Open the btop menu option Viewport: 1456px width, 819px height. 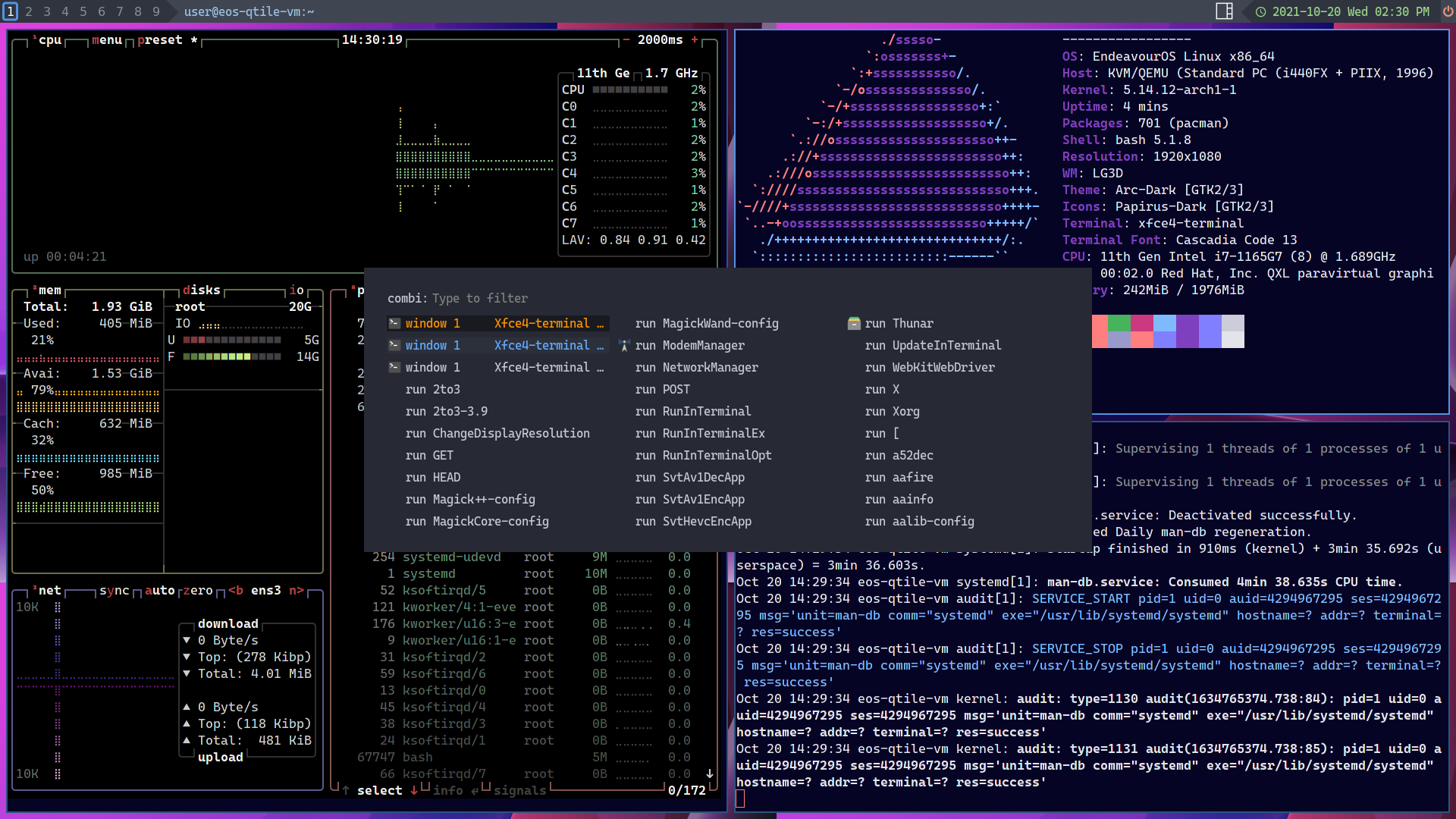pyautogui.click(x=107, y=39)
